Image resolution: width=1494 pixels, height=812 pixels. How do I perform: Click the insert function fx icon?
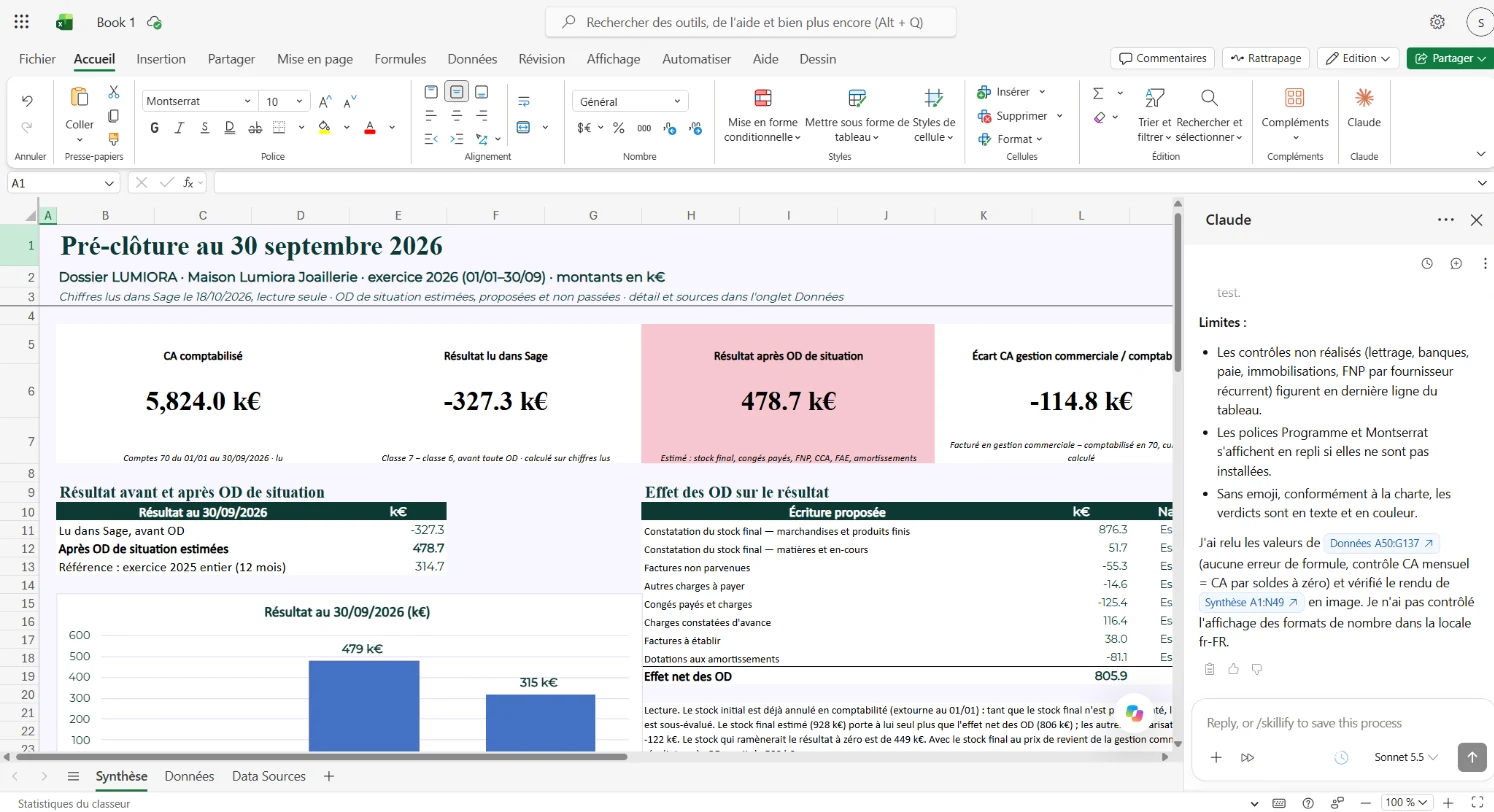pyautogui.click(x=188, y=183)
